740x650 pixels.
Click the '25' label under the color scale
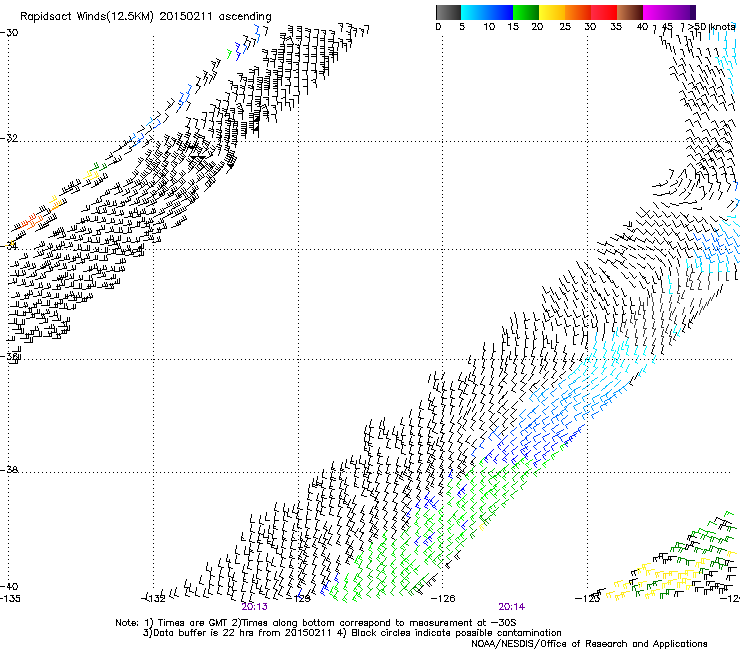[x=565, y=27]
